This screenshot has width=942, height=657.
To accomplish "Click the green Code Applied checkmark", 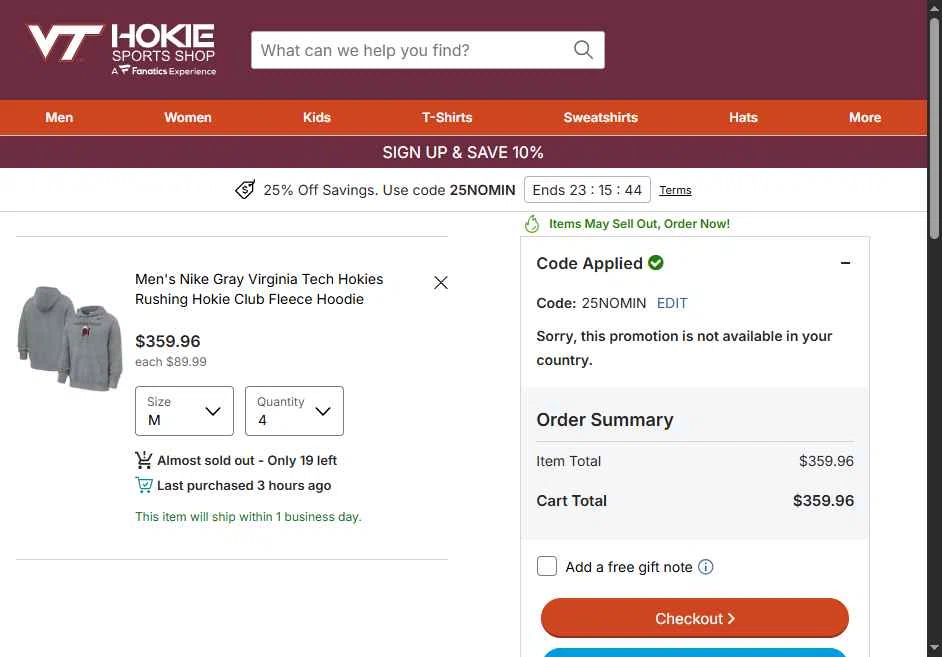I will [x=656, y=263].
